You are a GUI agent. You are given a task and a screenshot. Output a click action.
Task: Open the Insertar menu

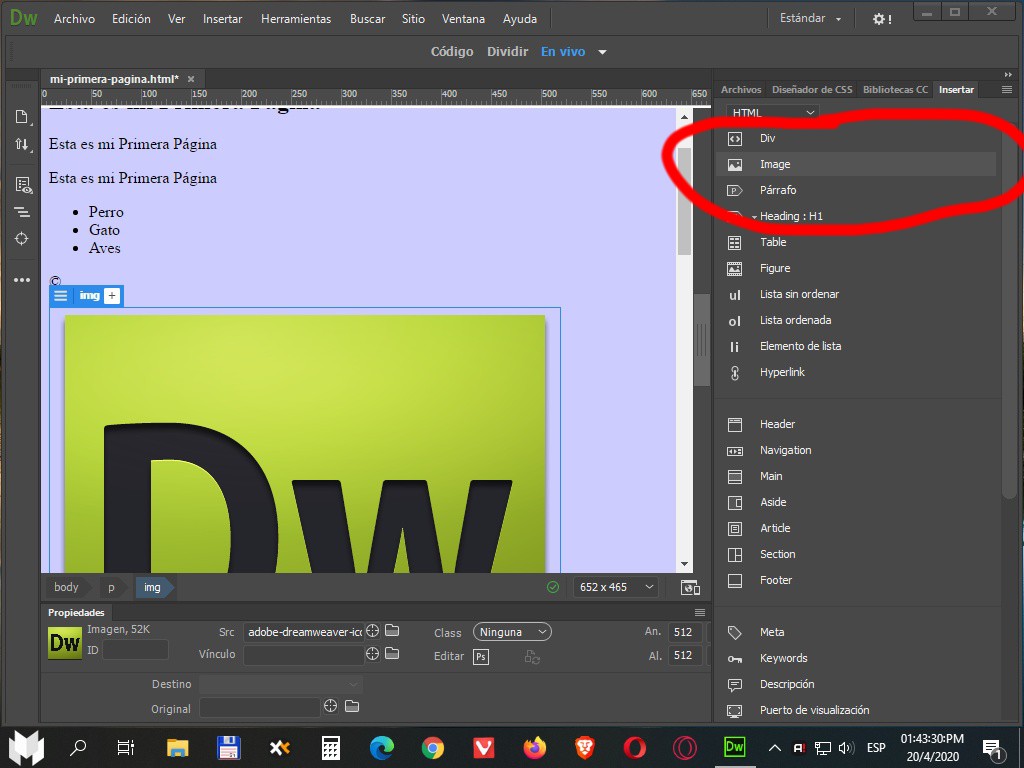point(223,19)
